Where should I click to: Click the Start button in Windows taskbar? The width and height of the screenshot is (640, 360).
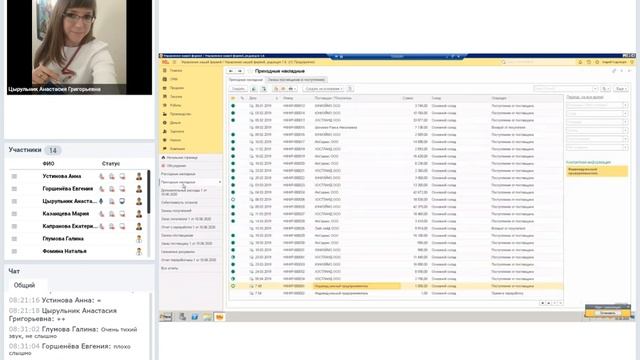166,317
